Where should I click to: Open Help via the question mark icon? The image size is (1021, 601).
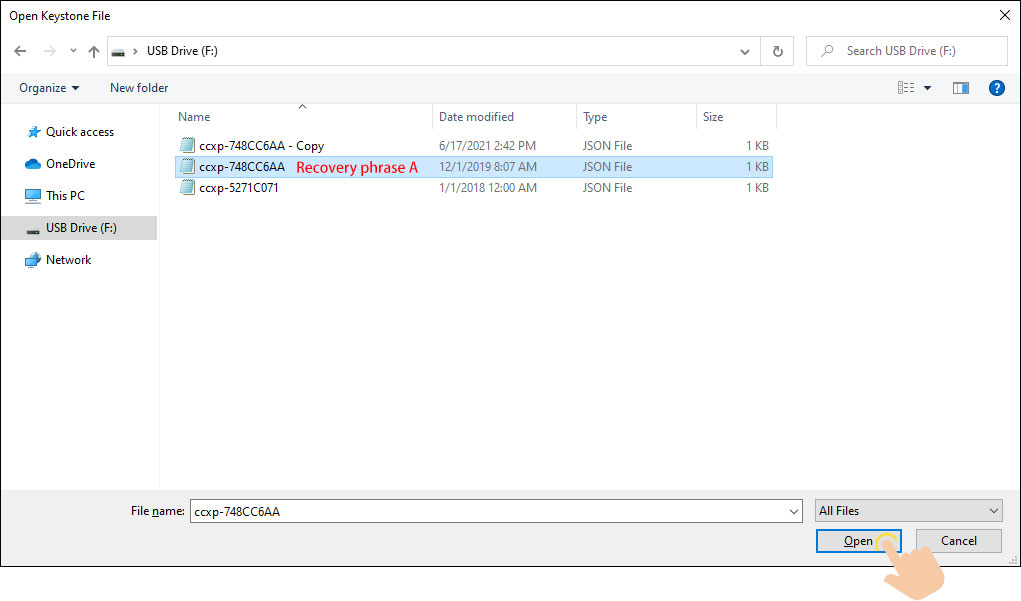click(x=996, y=88)
